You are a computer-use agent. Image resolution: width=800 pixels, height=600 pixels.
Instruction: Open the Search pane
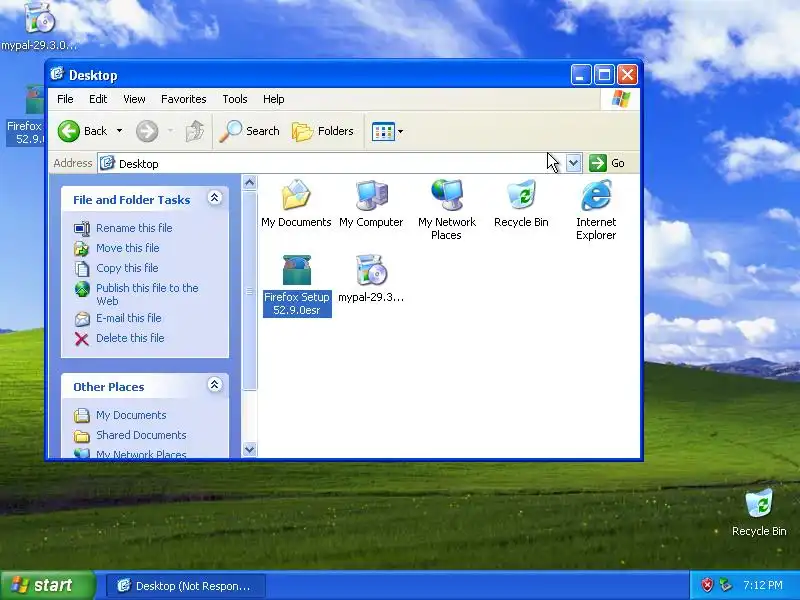pos(249,131)
